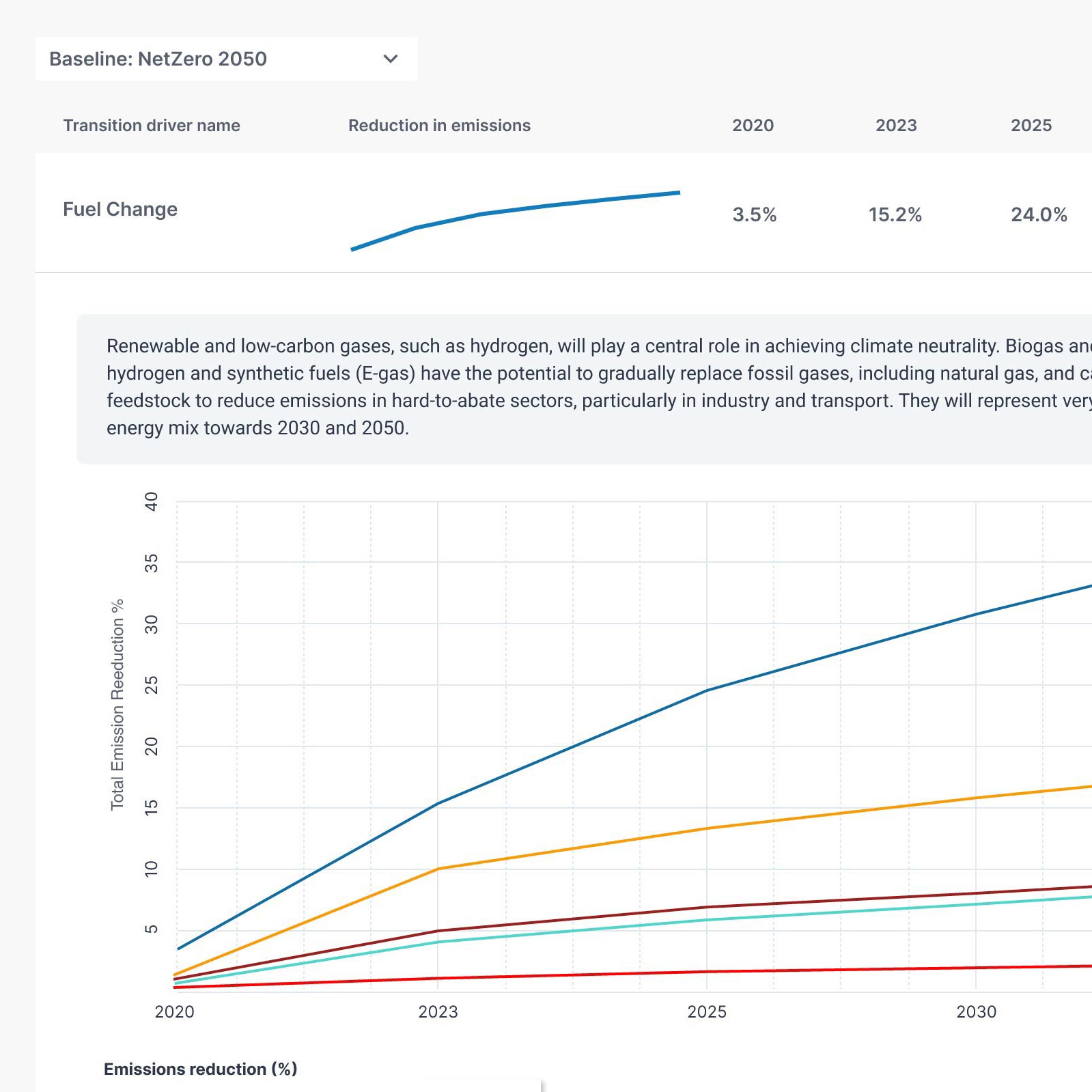
Task: Click the 2023 x-axis label on chart
Action: point(438,1011)
